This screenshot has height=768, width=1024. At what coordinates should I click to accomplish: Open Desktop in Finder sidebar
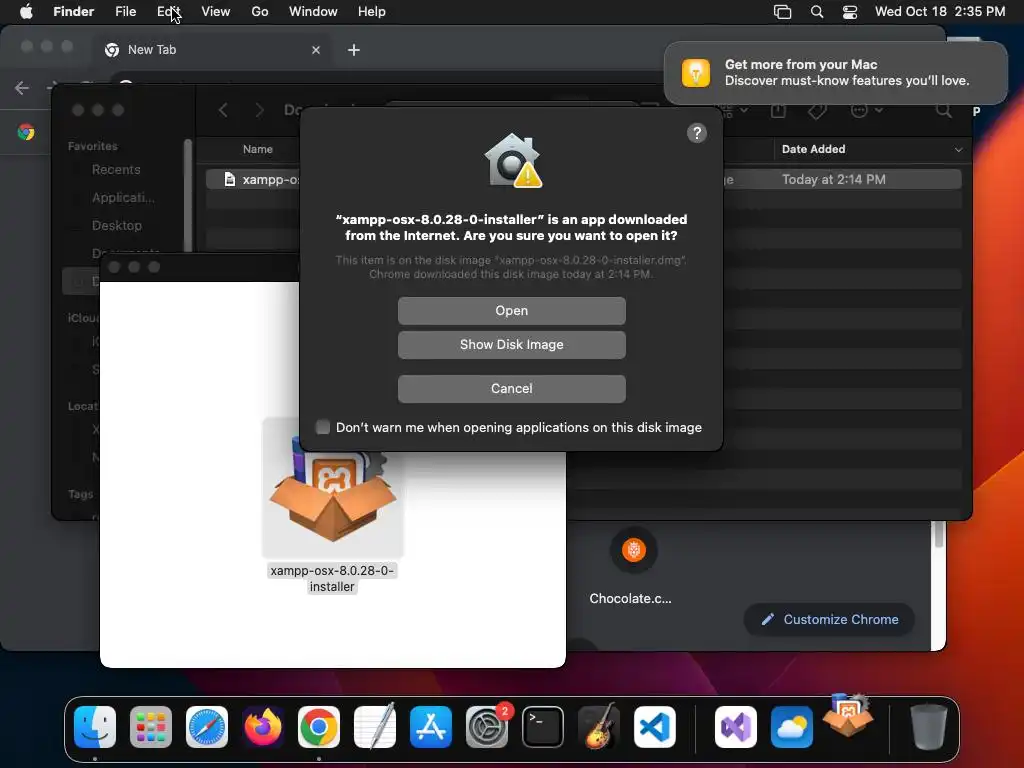click(116, 225)
